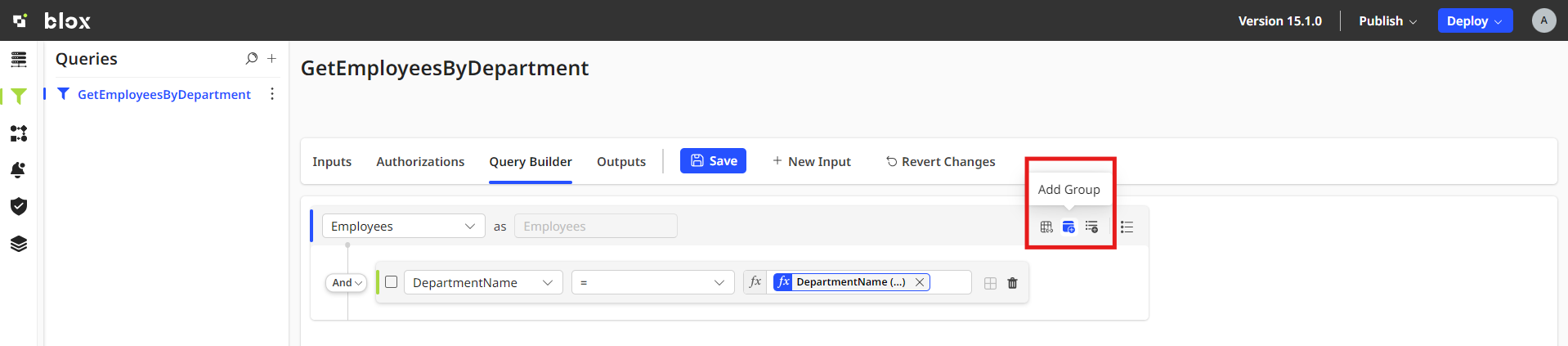The height and width of the screenshot is (346, 1568).
Task: Open the DepartmentName field dropdown
Action: [482, 283]
